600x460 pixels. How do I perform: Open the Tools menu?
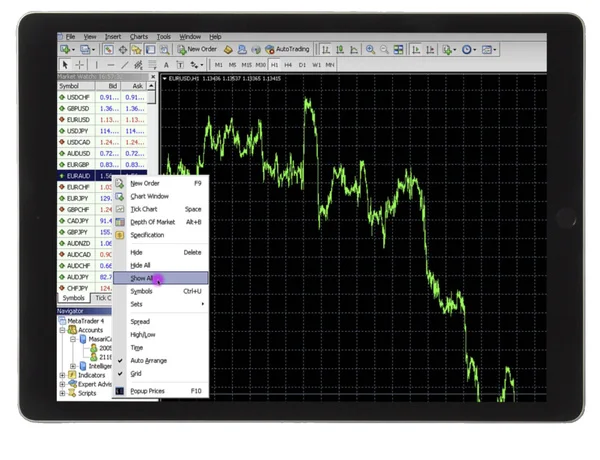[163, 37]
